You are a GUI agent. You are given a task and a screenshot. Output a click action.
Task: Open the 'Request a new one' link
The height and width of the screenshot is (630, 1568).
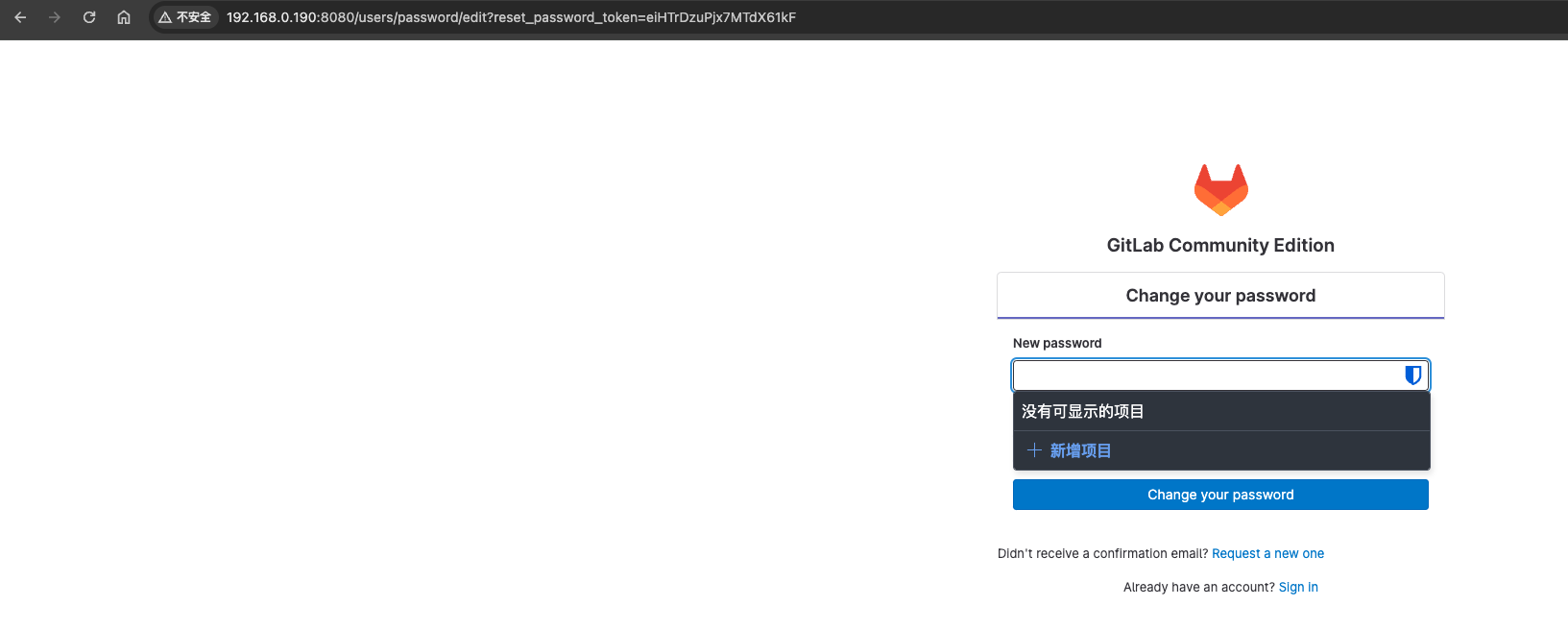click(1267, 553)
